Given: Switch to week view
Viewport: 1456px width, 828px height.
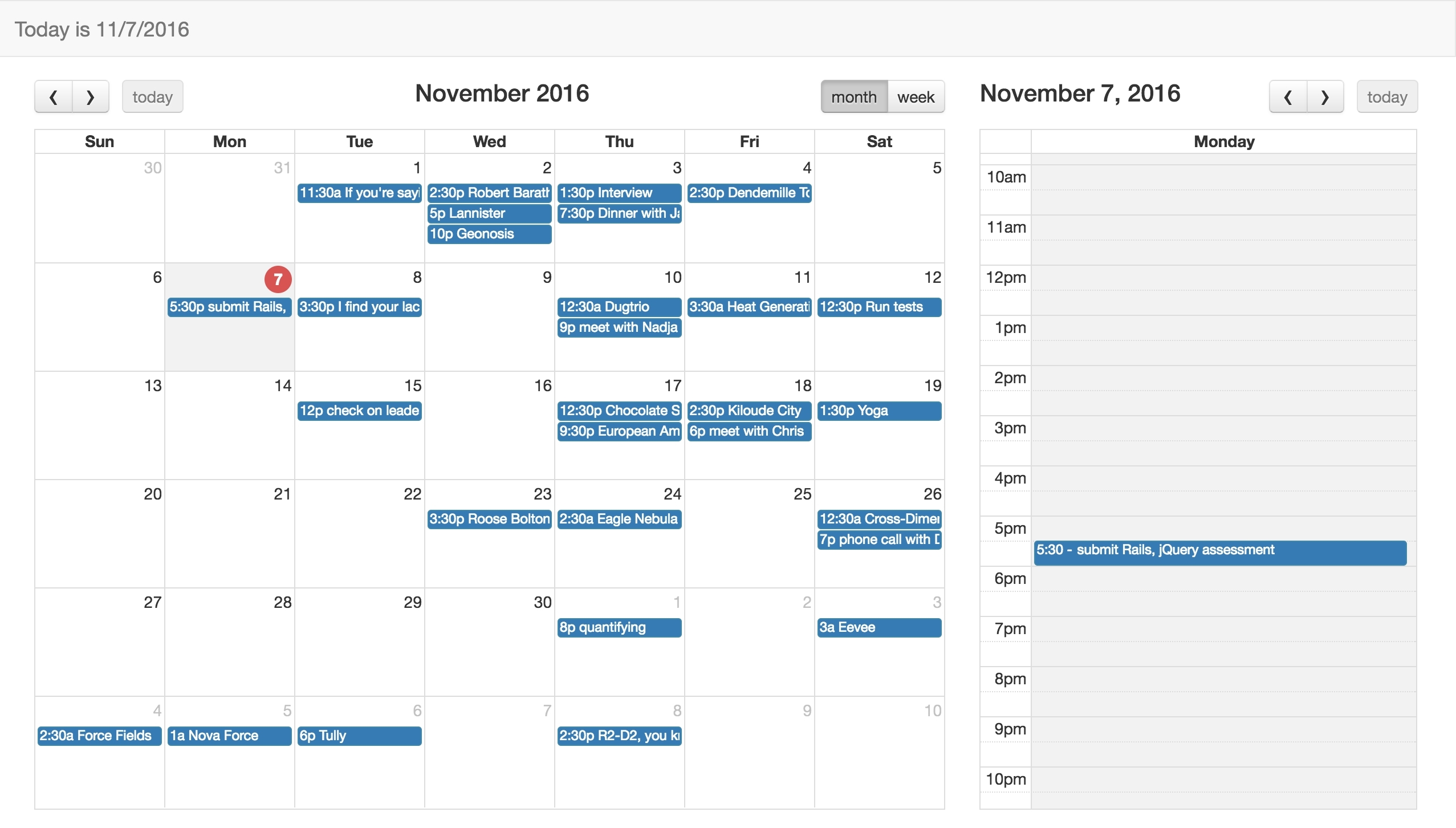Looking at the screenshot, I should (x=916, y=96).
